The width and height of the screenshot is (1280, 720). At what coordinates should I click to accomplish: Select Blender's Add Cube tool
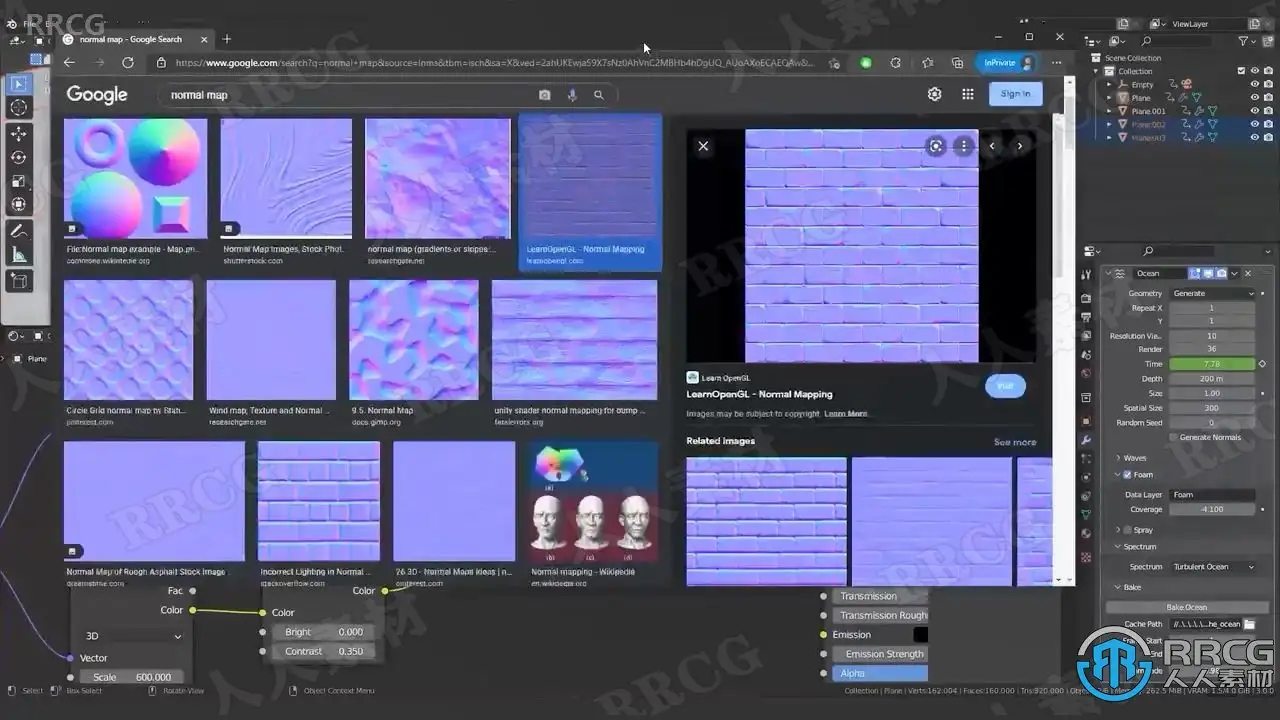click(x=18, y=281)
